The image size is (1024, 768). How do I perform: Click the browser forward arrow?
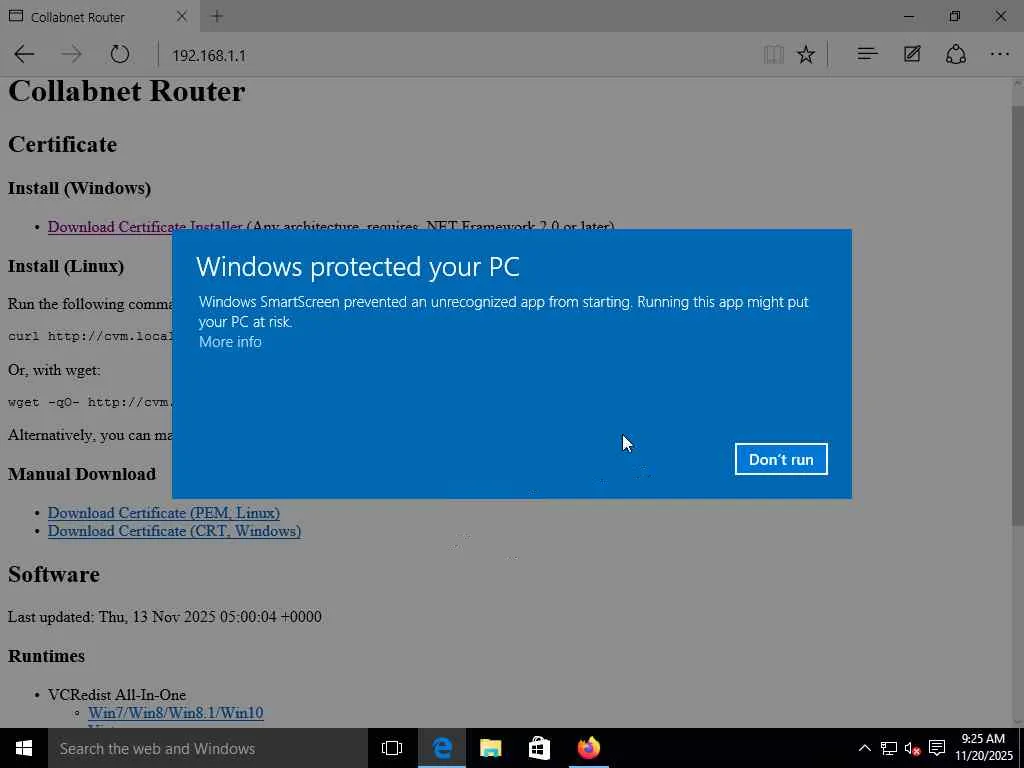coord(71,54)
